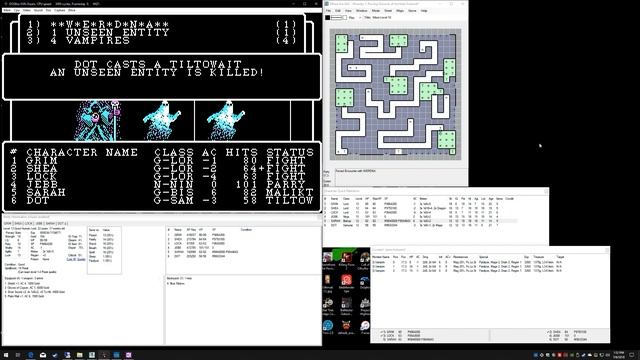Click the white color swatch in map toolbar
Screen dimensions: 640x360
point(344,18)
